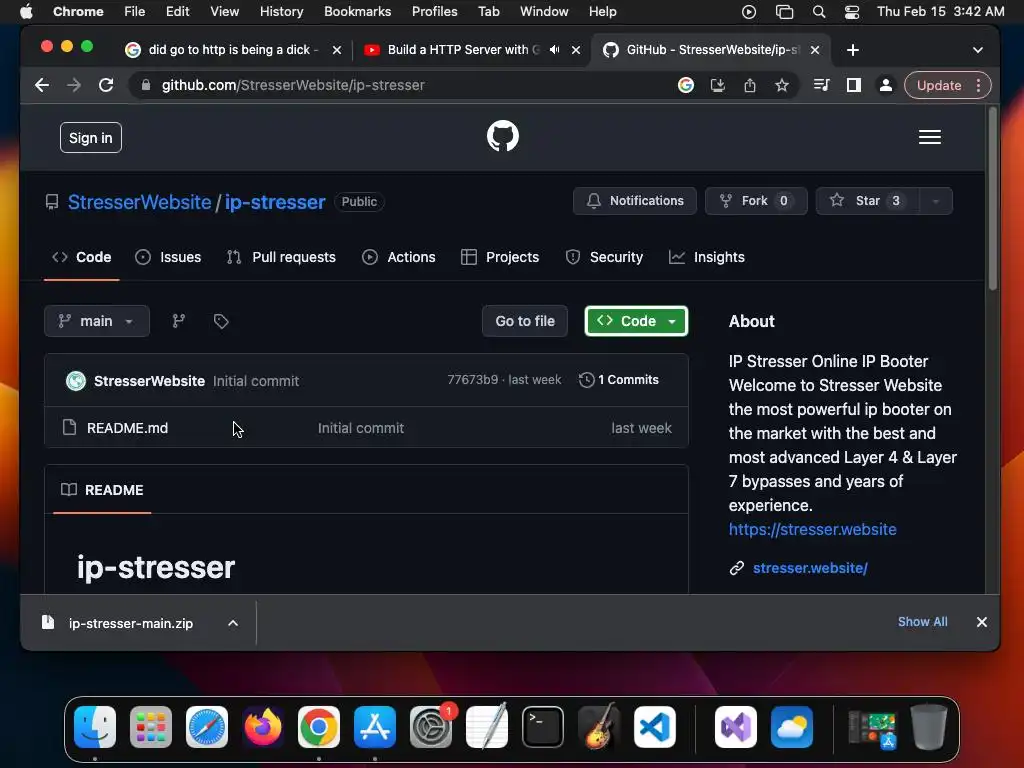Expand the tab search chevron
1024x768 pixels.
tap(978, 50)
